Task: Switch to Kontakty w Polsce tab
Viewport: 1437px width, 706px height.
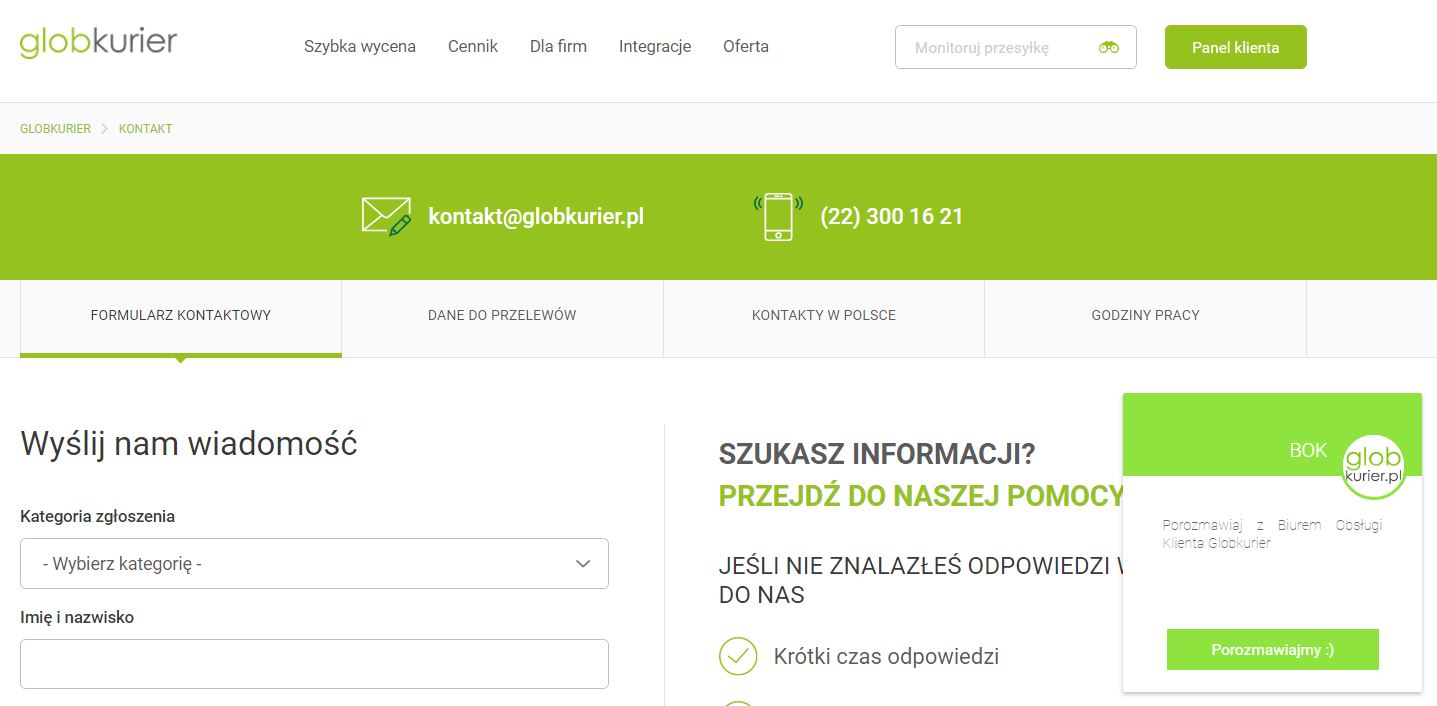Action: point(824,315)
